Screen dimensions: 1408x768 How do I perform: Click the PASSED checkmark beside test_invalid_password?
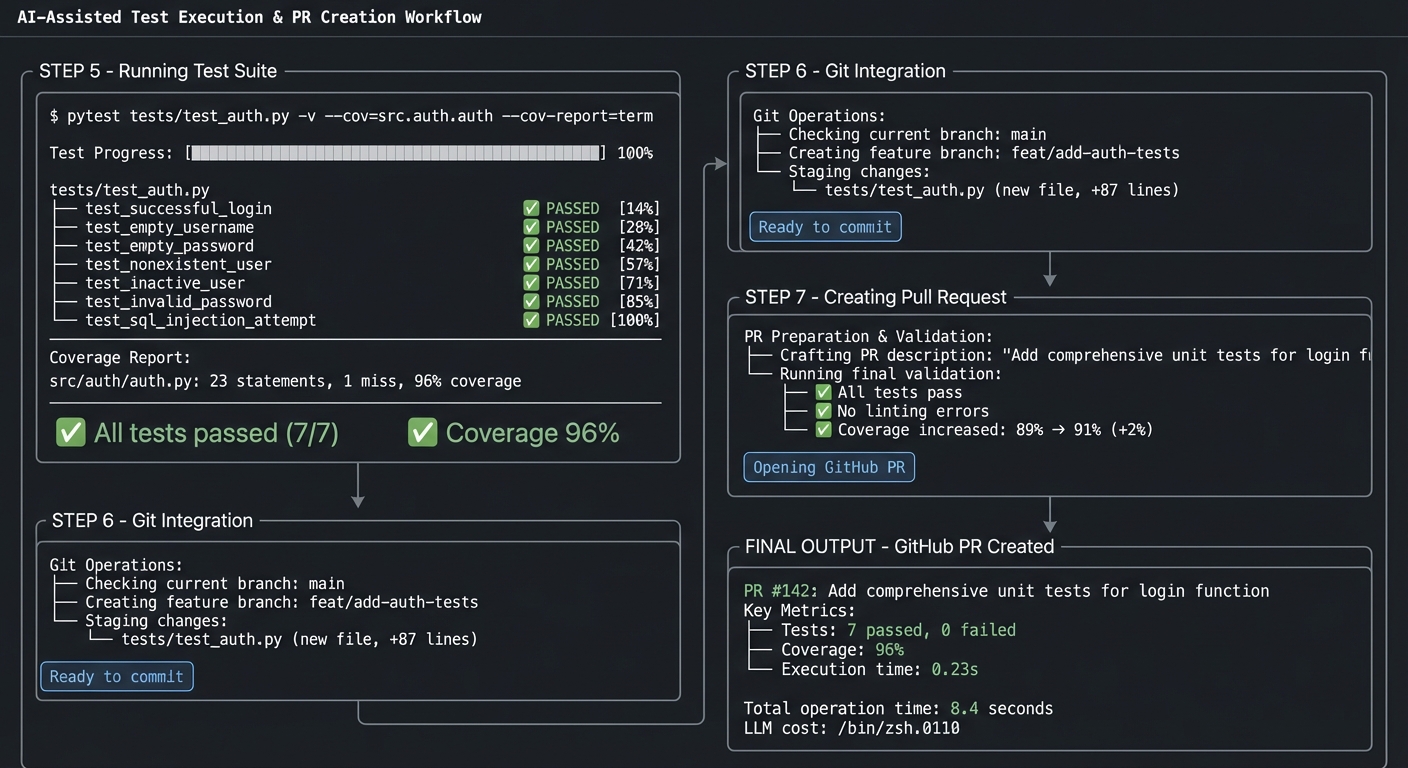point(530,301)
